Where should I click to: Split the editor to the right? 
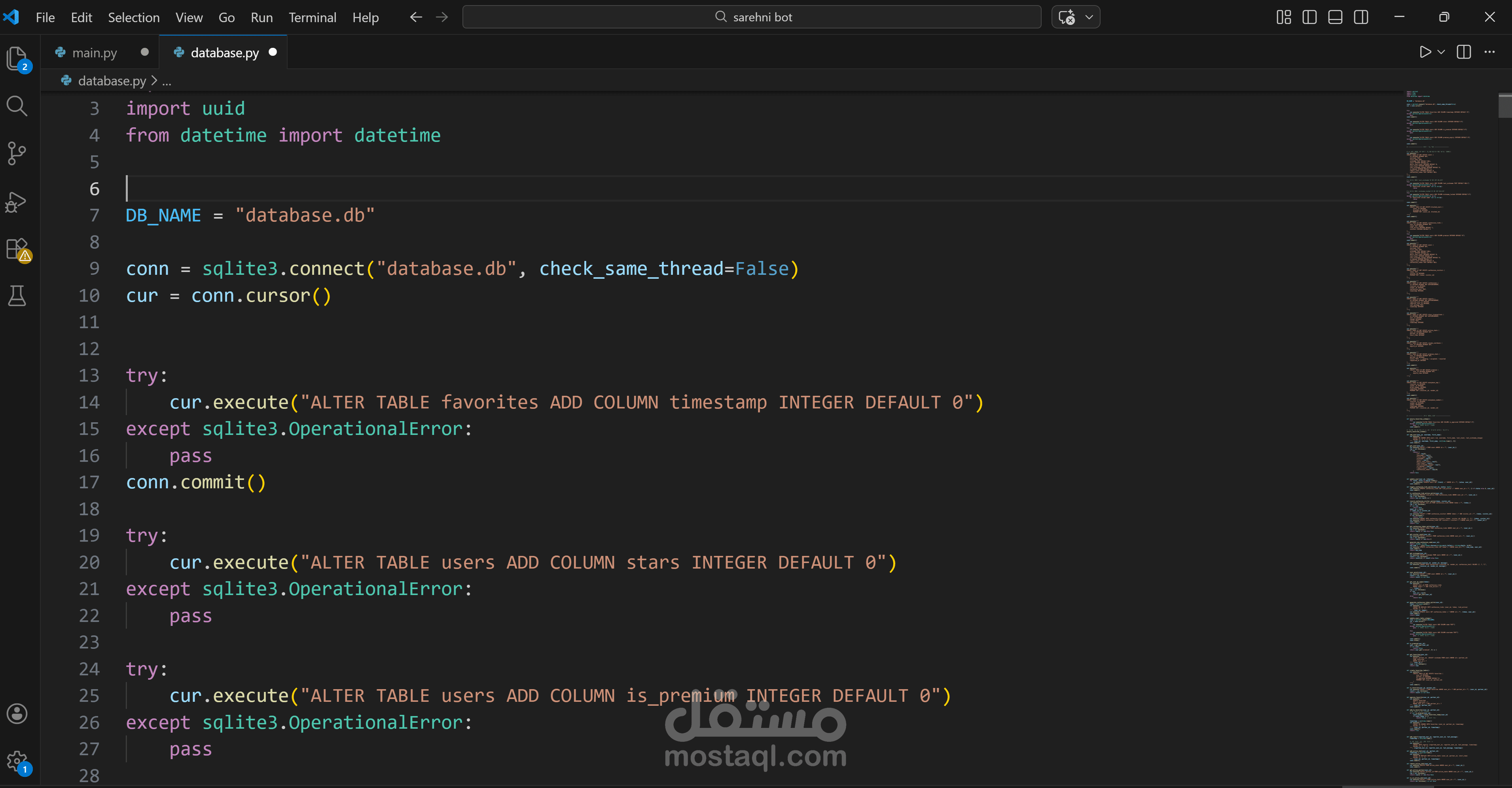point(1464,52)
